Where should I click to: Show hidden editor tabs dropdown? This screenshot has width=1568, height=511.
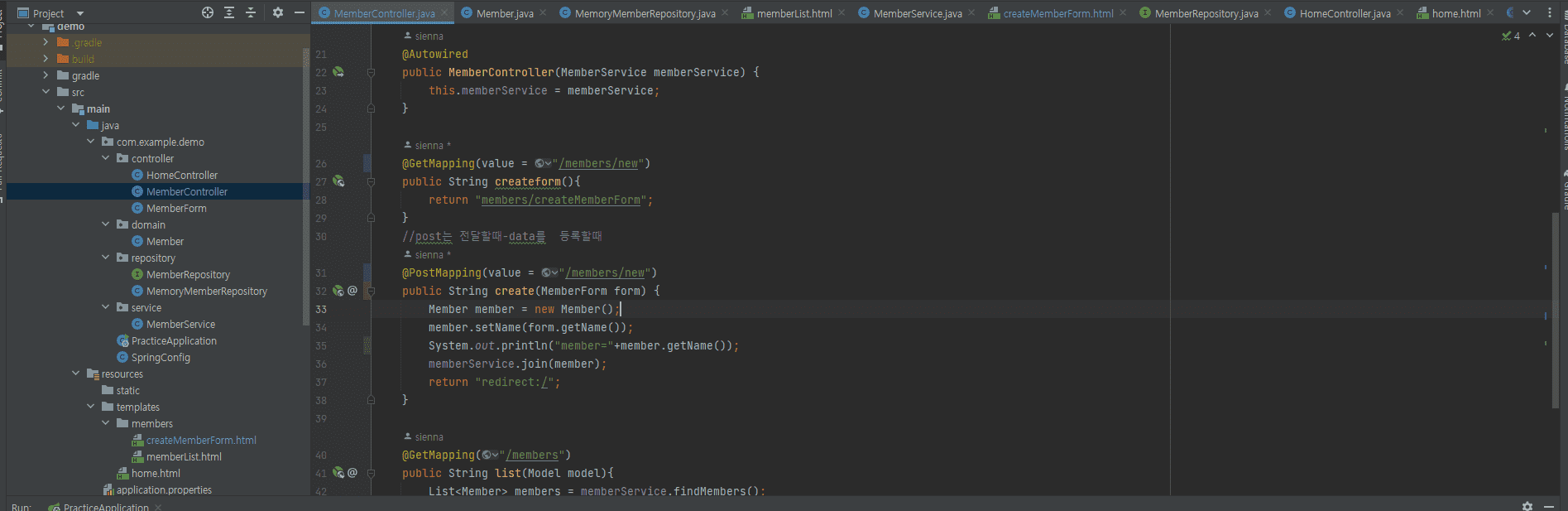coord(1527,12)
